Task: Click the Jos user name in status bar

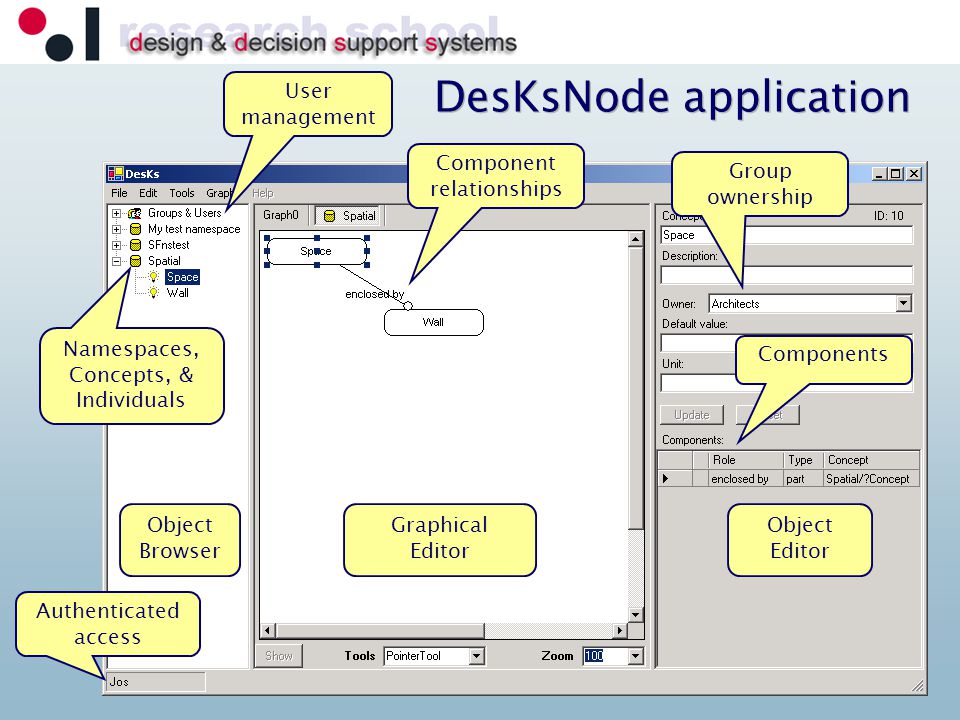Action: pos(119,682)
